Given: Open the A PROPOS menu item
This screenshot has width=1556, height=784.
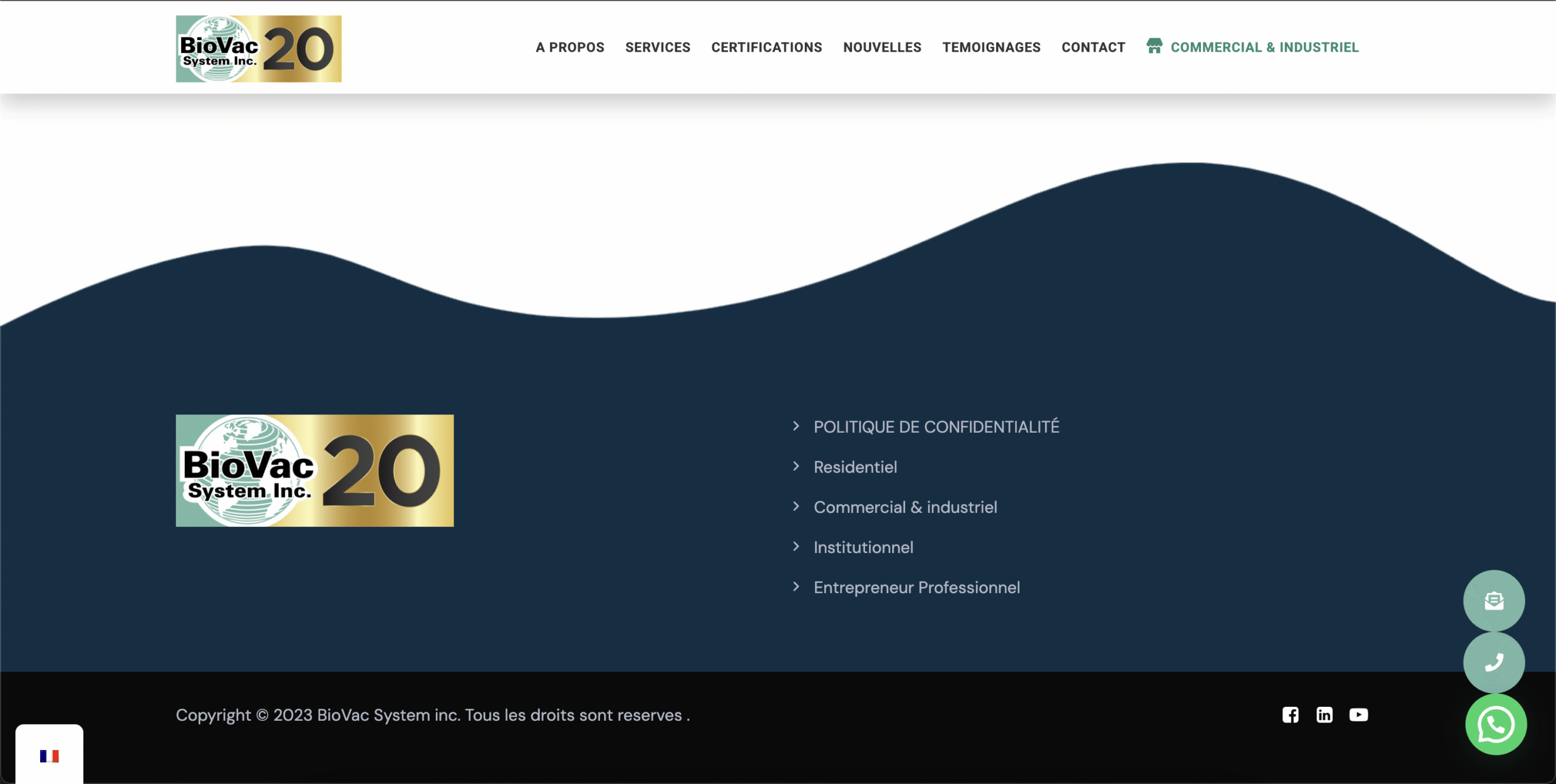Looking at the screenshot, I should tap(570, 47).
